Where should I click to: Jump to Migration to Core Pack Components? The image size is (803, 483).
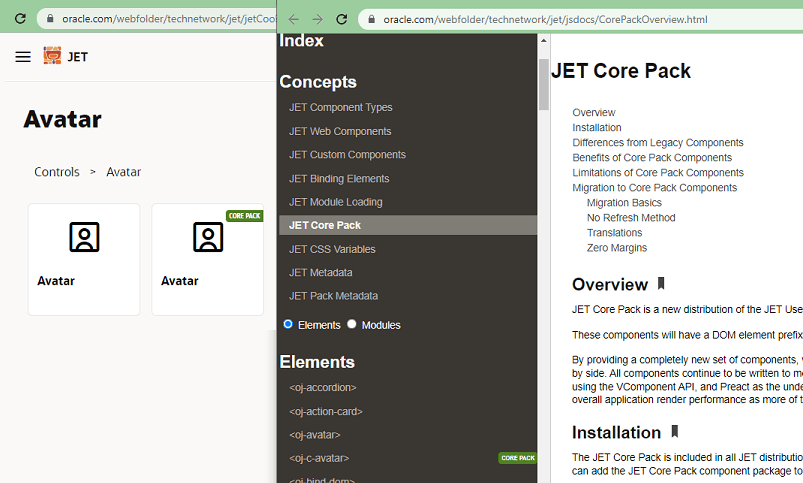tap(654, 188)
